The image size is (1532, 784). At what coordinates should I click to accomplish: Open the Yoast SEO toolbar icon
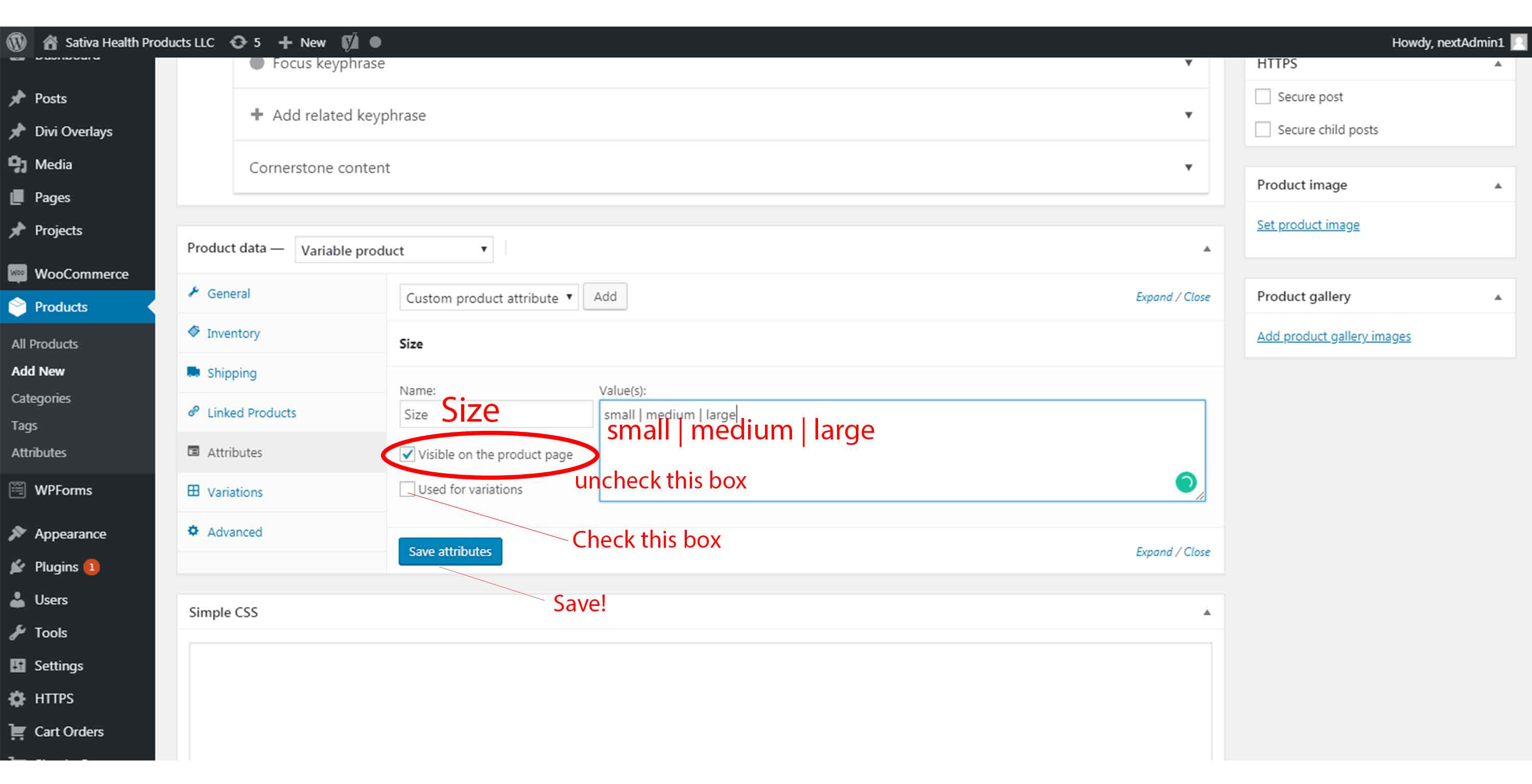[350, 42]
